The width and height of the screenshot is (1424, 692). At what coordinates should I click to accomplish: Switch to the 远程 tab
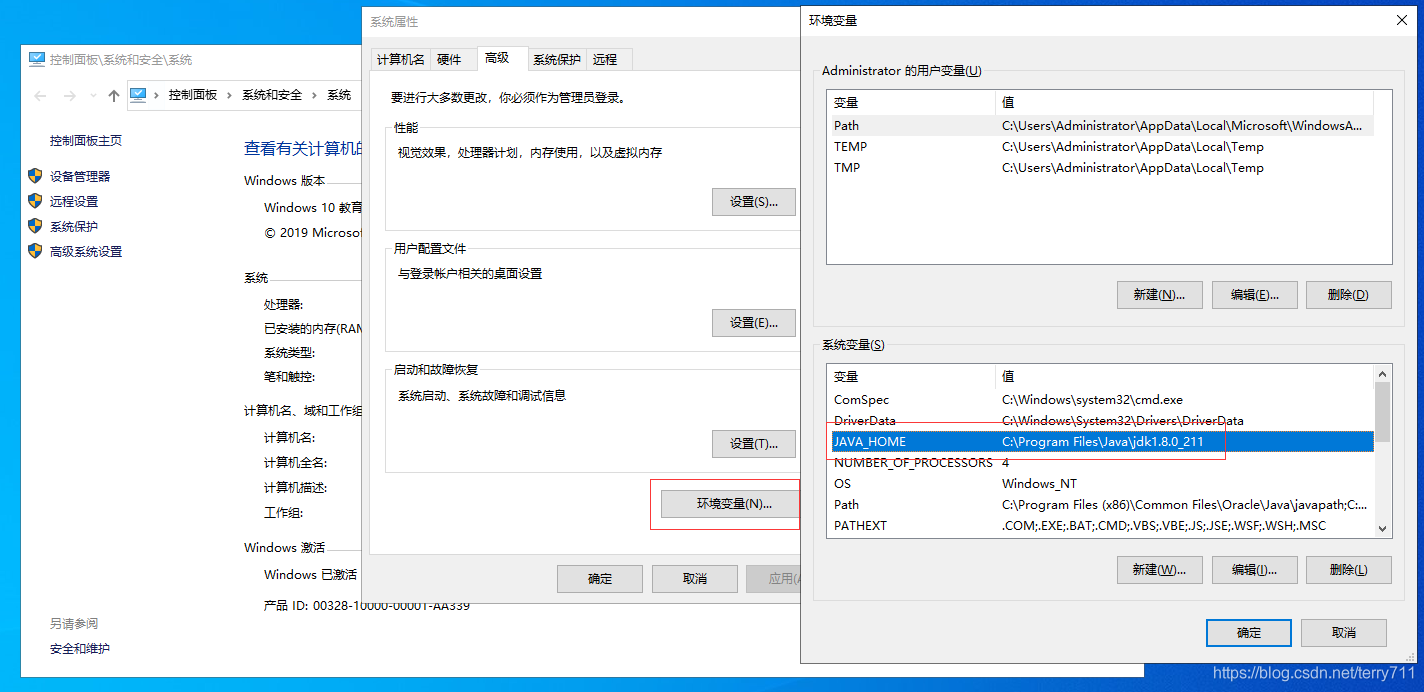click(x=607, y=58)
